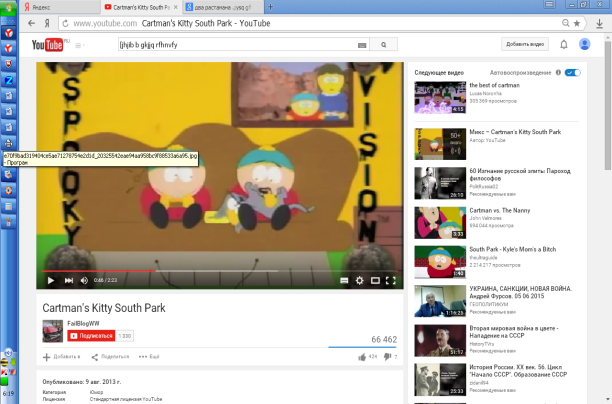This screenshot has width=612, height=404.
Task: Open browser downloads arrow icon
Action: tap(600, 23)
